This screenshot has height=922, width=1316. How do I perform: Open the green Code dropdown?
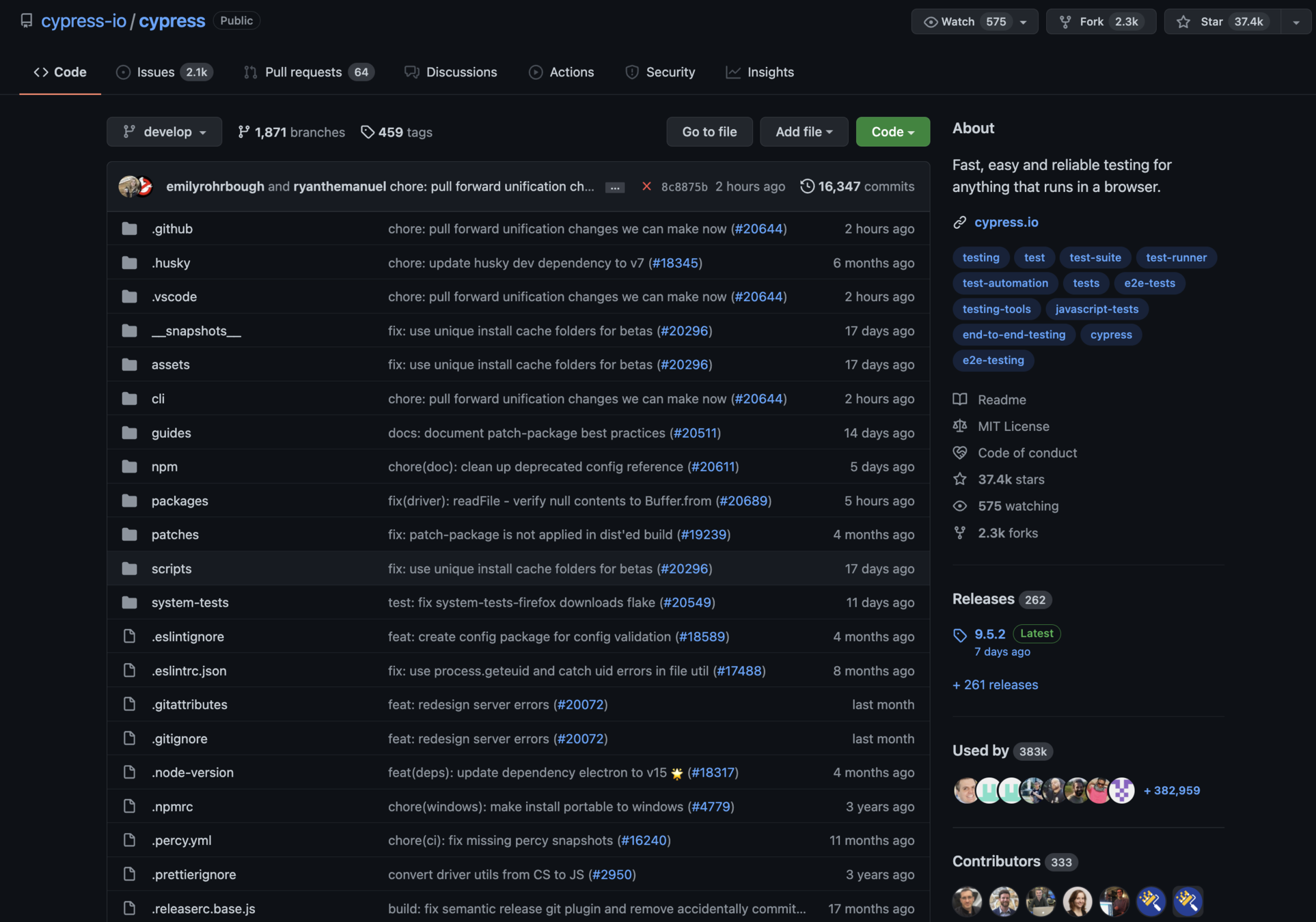coord(892,132)
